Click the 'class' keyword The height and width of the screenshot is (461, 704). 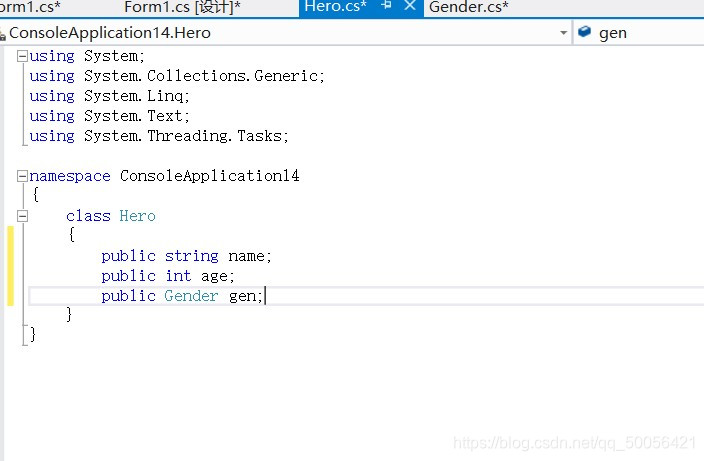pos(88,216)
